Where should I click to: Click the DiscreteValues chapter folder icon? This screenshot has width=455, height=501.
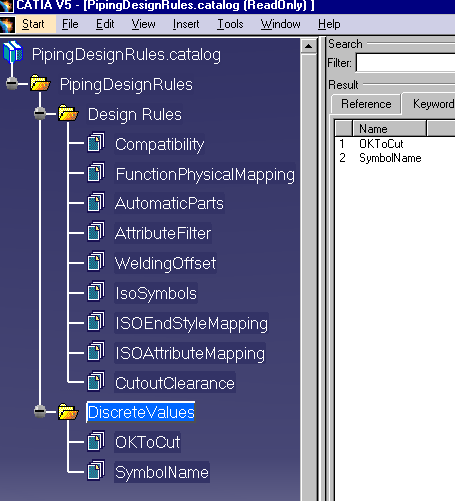point(68,412)
